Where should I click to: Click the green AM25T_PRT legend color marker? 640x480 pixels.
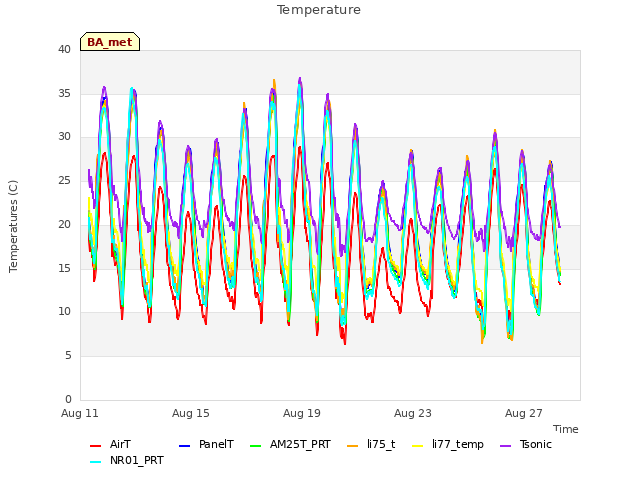click(256, 446)
